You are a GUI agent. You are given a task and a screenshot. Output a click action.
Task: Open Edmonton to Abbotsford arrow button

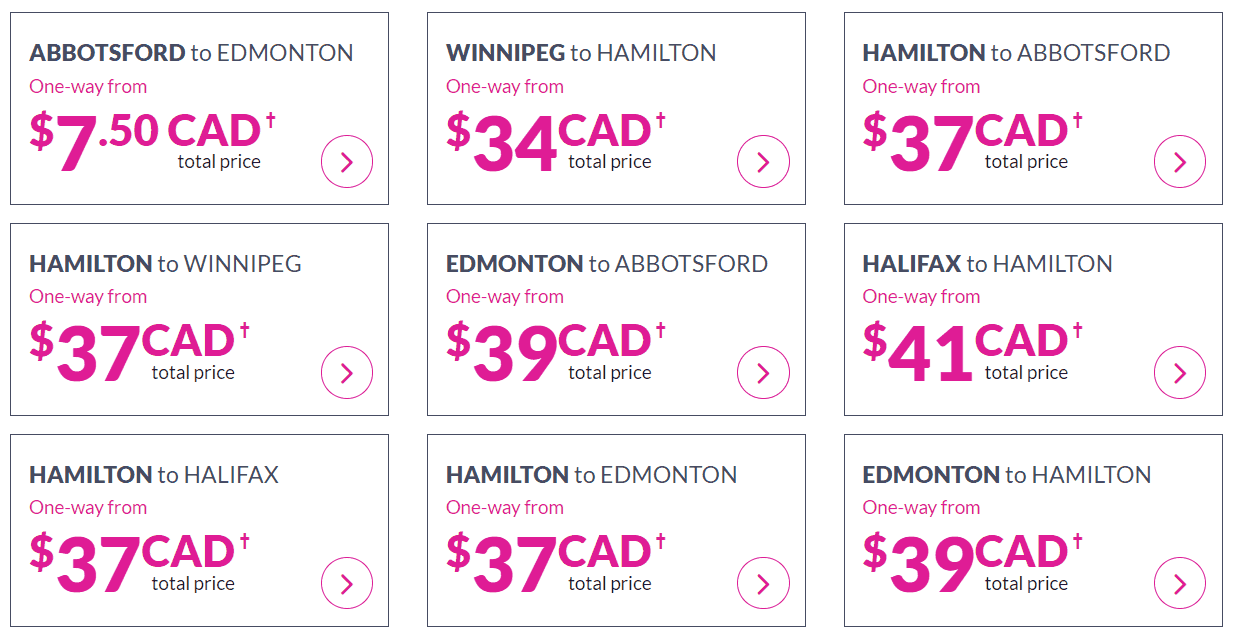pyautogui.click(x=763, y=373)
